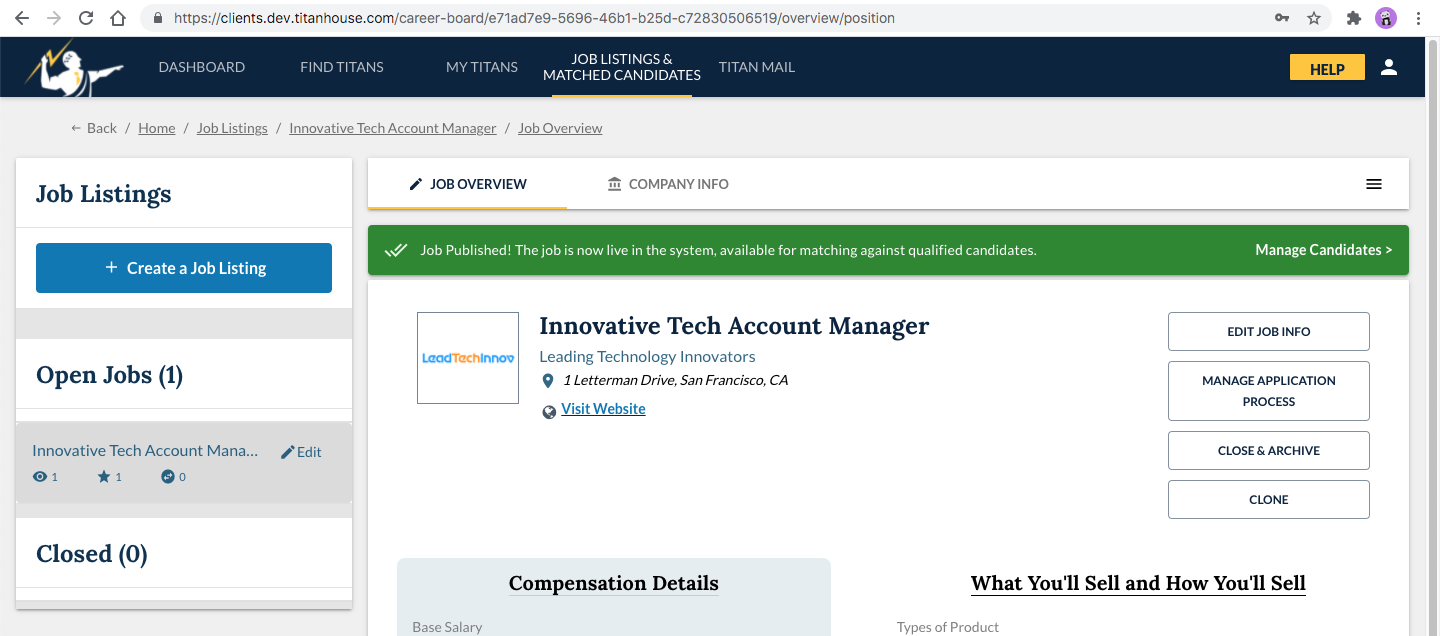Click Create a Job Listing button
The image size is (1440, 636).
pos(184,268)
